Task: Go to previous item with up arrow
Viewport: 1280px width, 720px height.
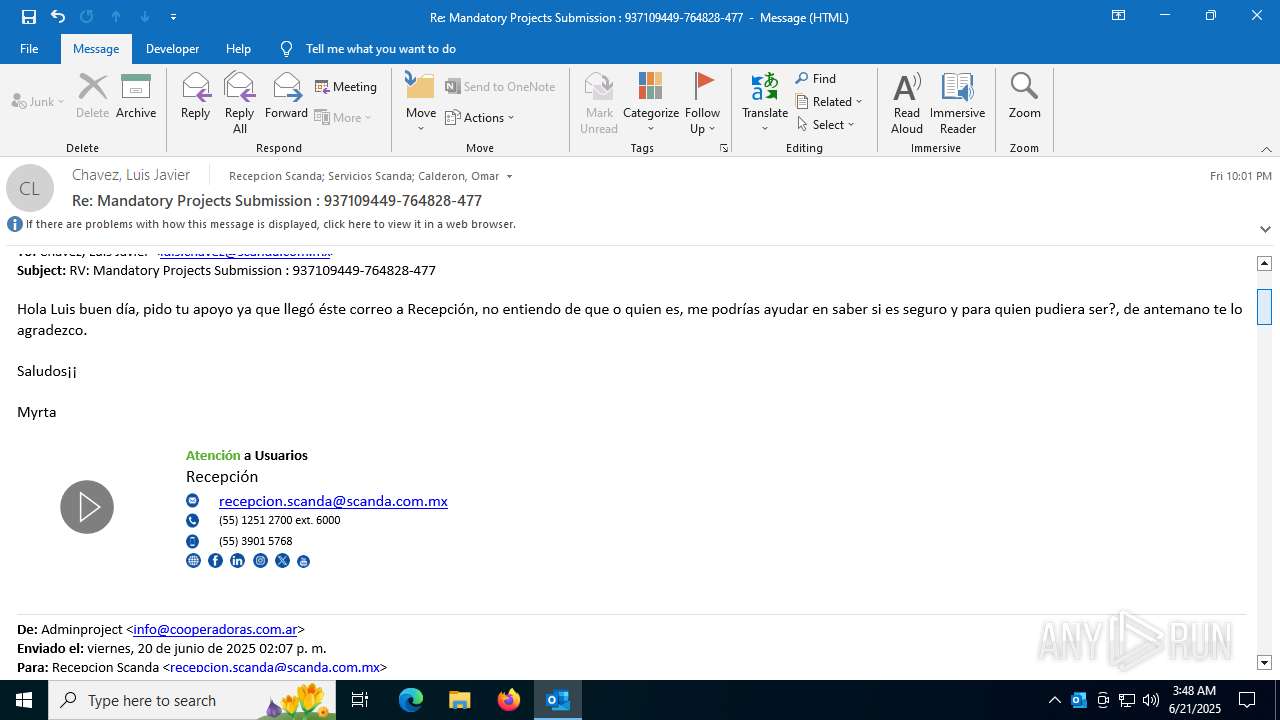Action: pyautogui.click(x=116, y=17)
